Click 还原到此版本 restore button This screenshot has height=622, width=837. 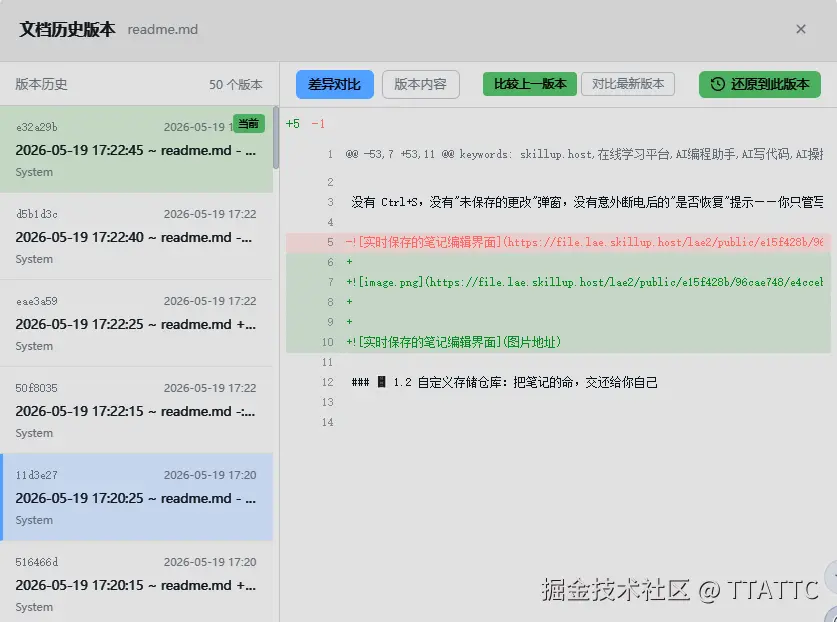coord(760,84)
